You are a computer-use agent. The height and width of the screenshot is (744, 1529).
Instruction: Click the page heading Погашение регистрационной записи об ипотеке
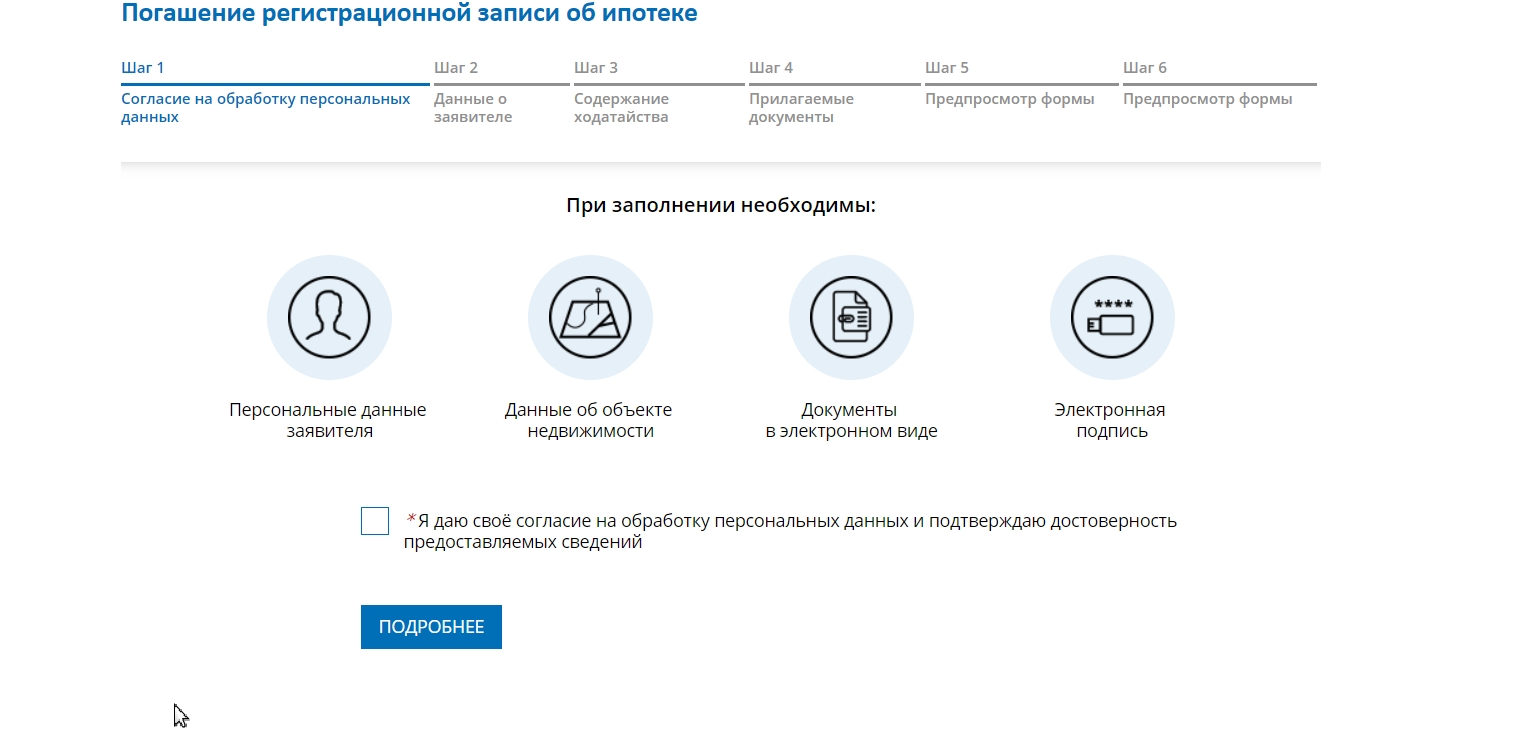409,14
